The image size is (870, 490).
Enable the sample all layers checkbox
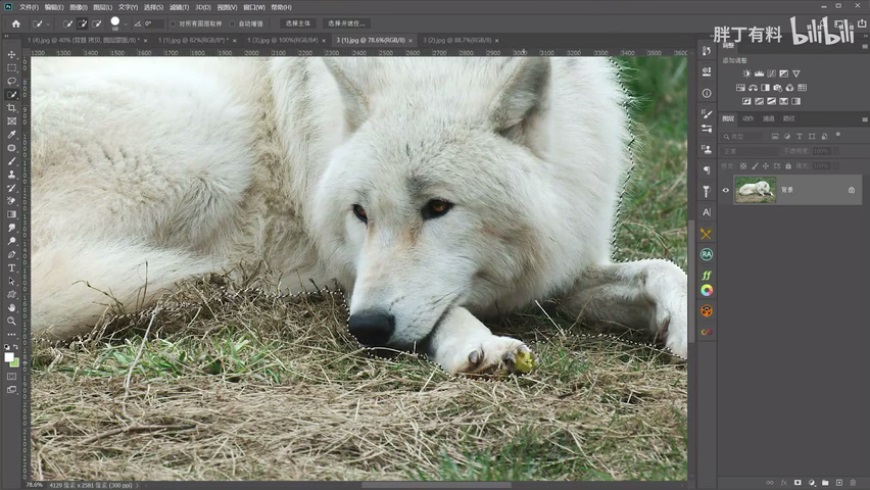(x=172, y=23)
